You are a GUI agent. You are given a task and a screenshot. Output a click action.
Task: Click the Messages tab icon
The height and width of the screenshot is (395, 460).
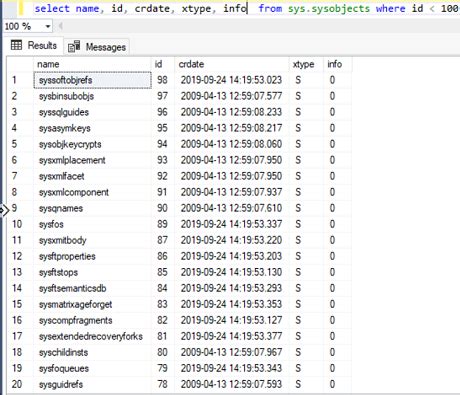[x=74, y=47]
